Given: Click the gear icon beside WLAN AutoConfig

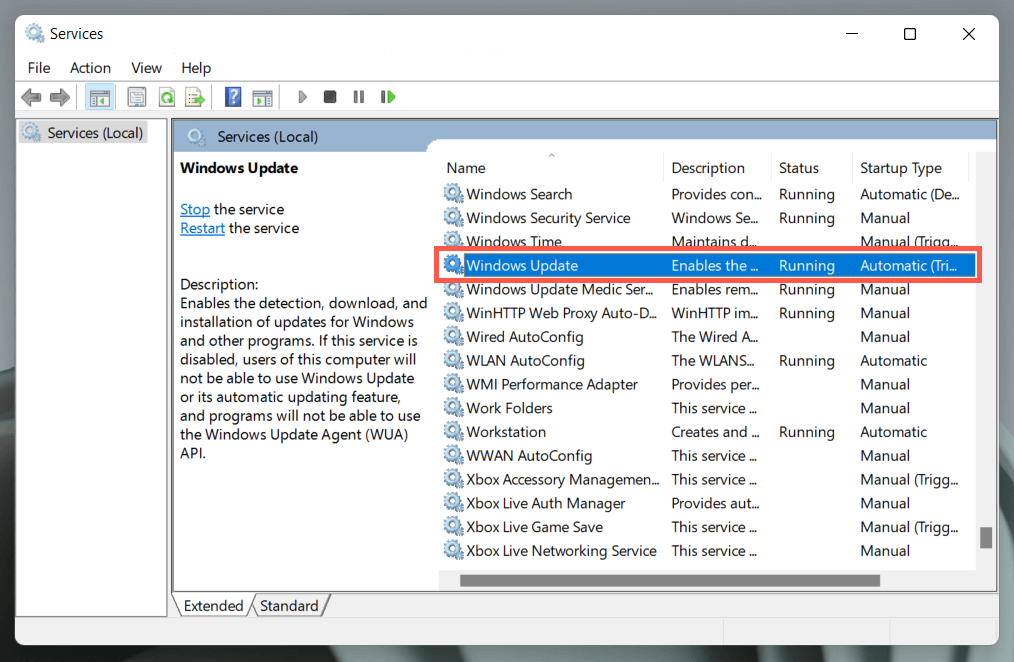Looking at the screenshot, I should click(453, 360).
